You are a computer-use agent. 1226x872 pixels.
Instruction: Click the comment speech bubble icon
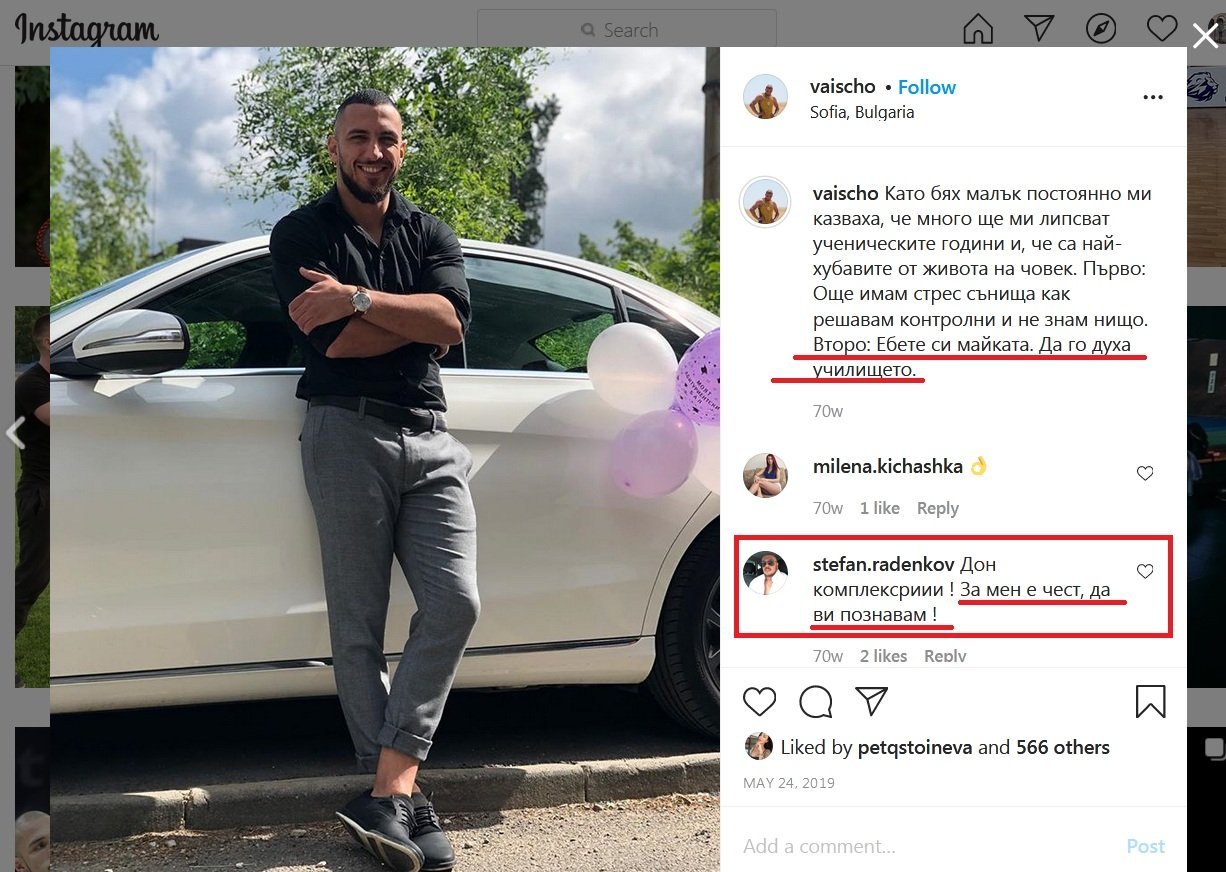[x=816, y=701]
